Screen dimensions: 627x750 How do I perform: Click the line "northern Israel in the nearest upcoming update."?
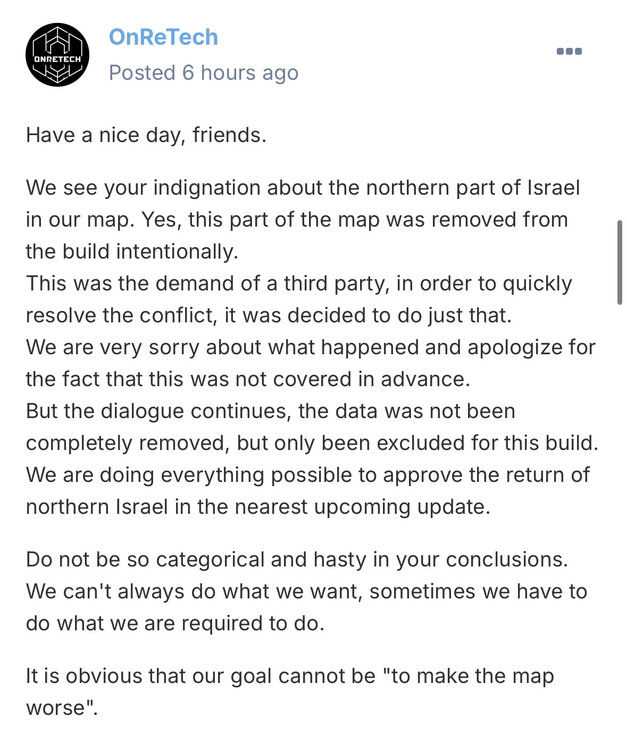pyautogui.click(x=259, y=506)
